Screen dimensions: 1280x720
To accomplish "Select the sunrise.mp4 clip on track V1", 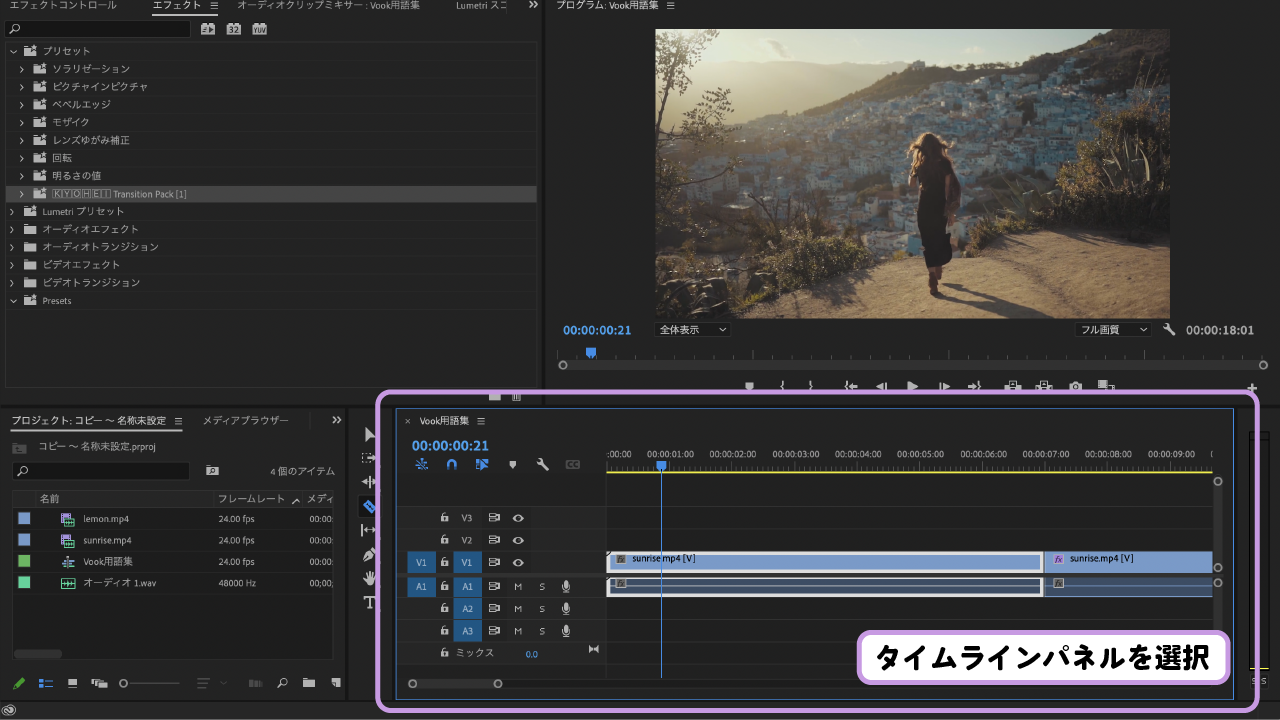I will tap(820, 561).
